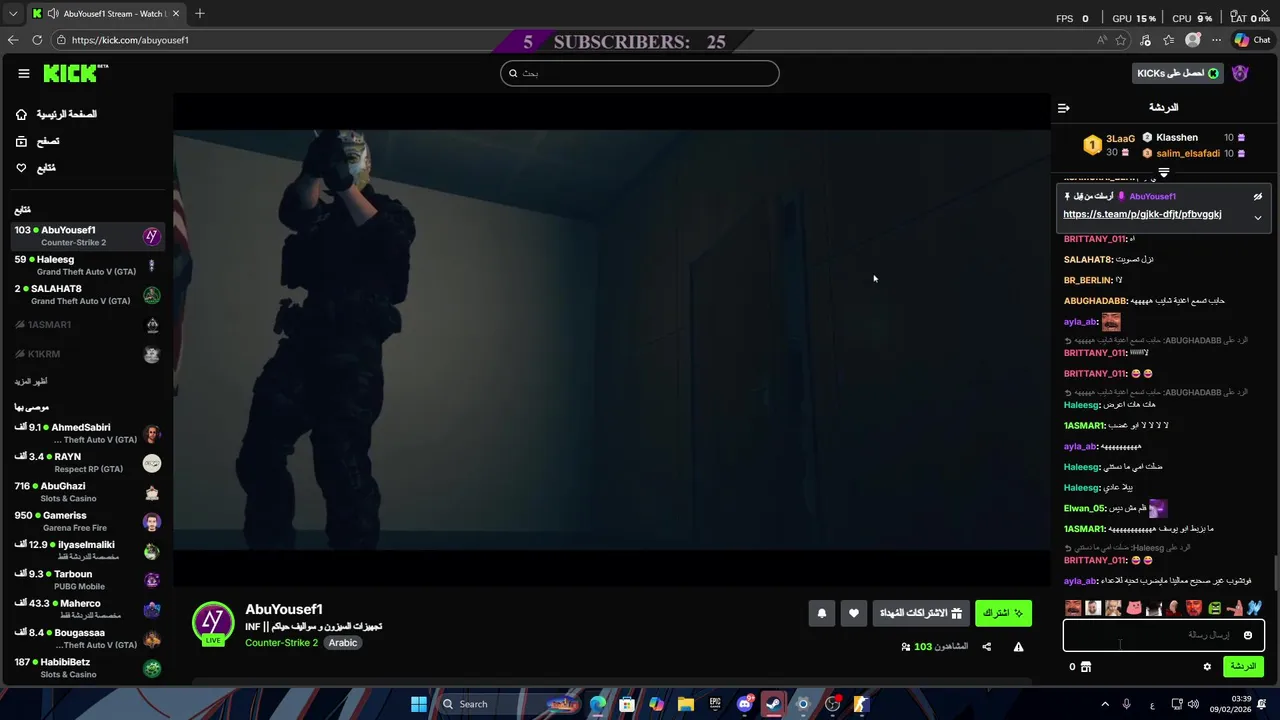Click the get KICKs button

[1177, 73]
